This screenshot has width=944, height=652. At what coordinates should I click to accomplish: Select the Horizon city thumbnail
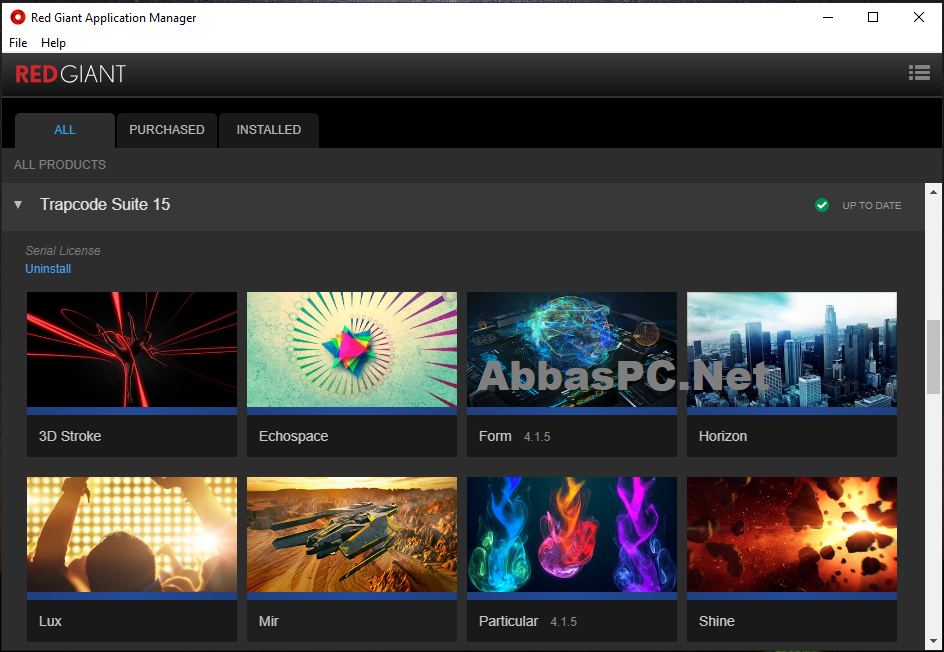(x=792, y=350)
